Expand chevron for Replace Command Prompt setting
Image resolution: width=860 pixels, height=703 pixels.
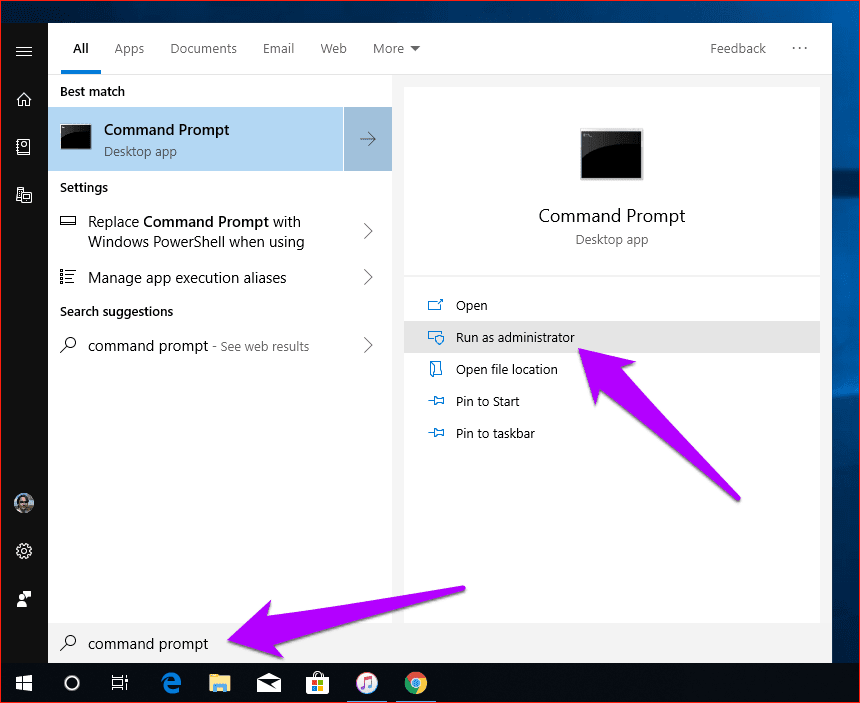pos(368,231)
